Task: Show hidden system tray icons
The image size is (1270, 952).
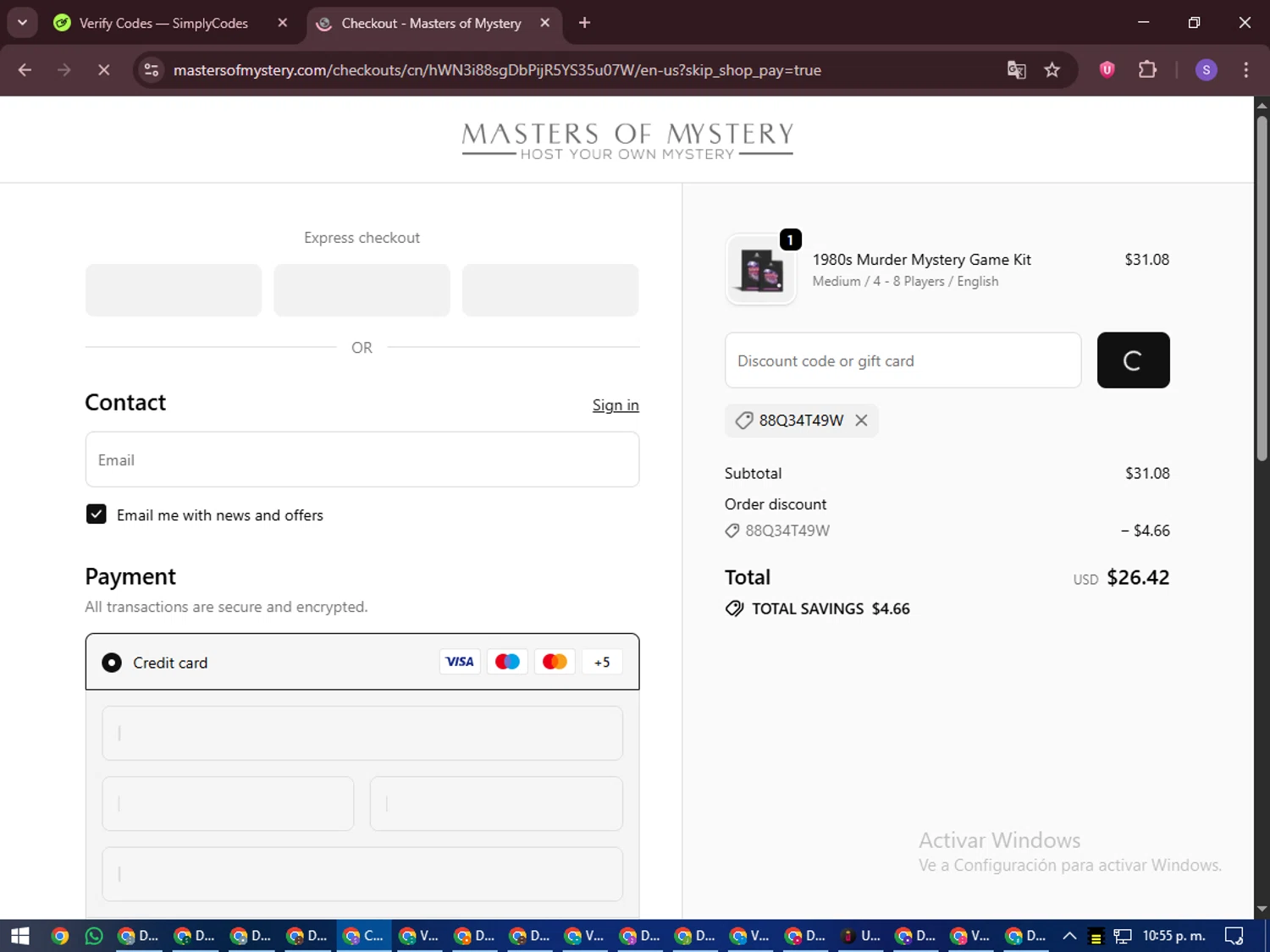Action: pyautogui.click(x=1069, y=936)
